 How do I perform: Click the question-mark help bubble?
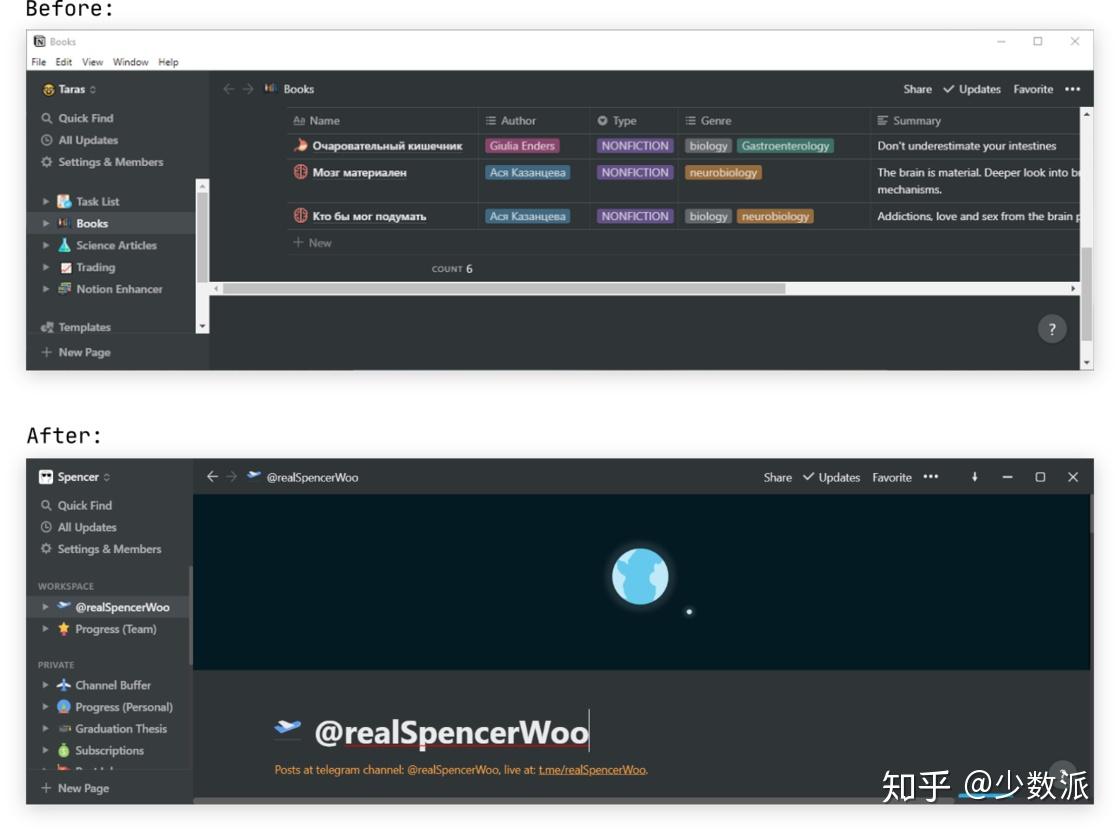click(x=1052, y=328)
